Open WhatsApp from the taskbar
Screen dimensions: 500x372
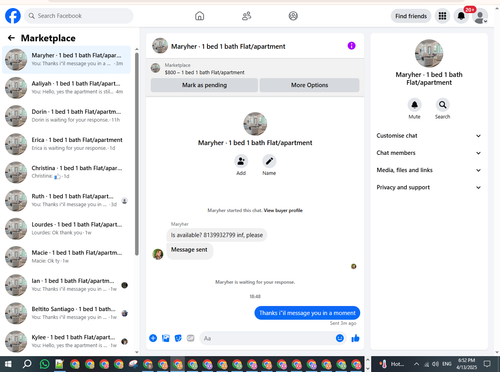tap(44, 364)
